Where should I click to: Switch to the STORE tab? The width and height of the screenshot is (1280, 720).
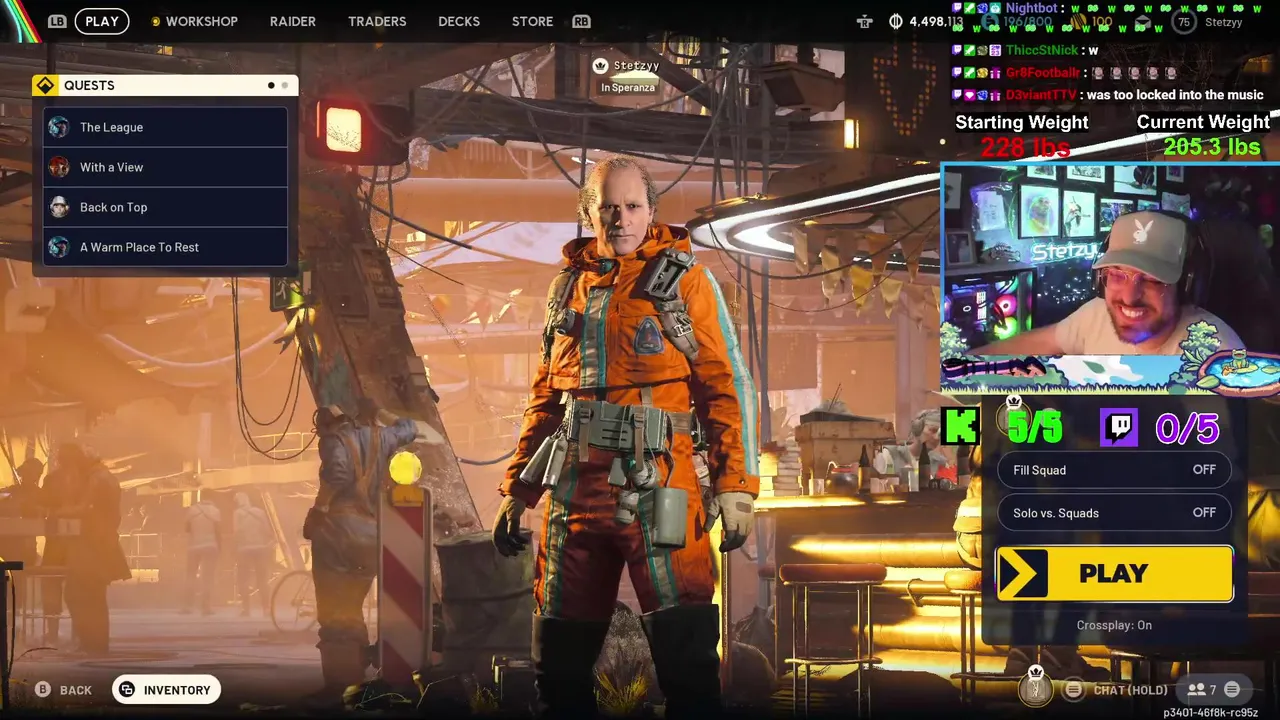pyautogui.click(x=532, y=21)
